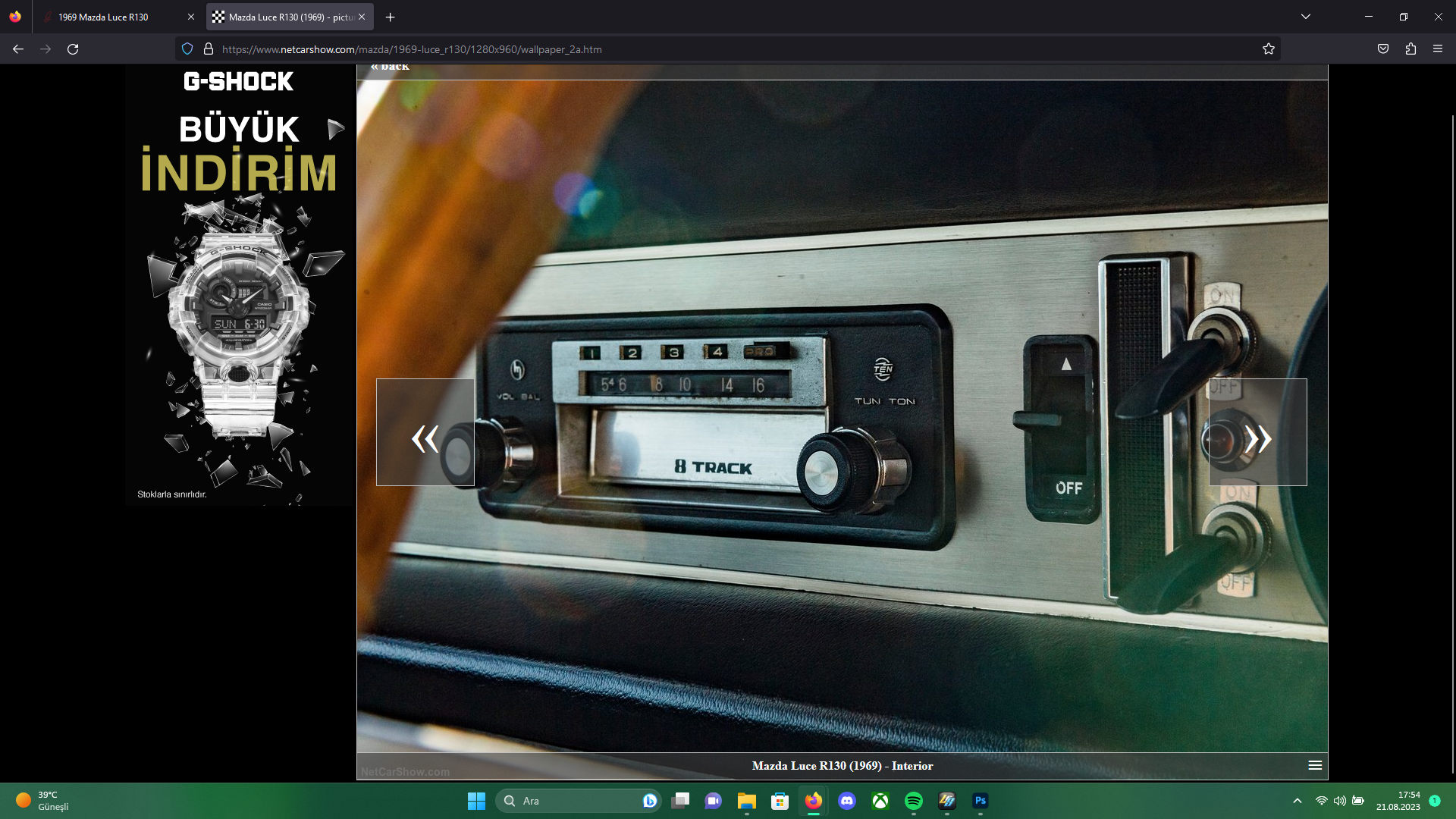Click the volume speaker tray icon
The height and width of the screenshot is (819, 1456).
[x=1340, y=801]
